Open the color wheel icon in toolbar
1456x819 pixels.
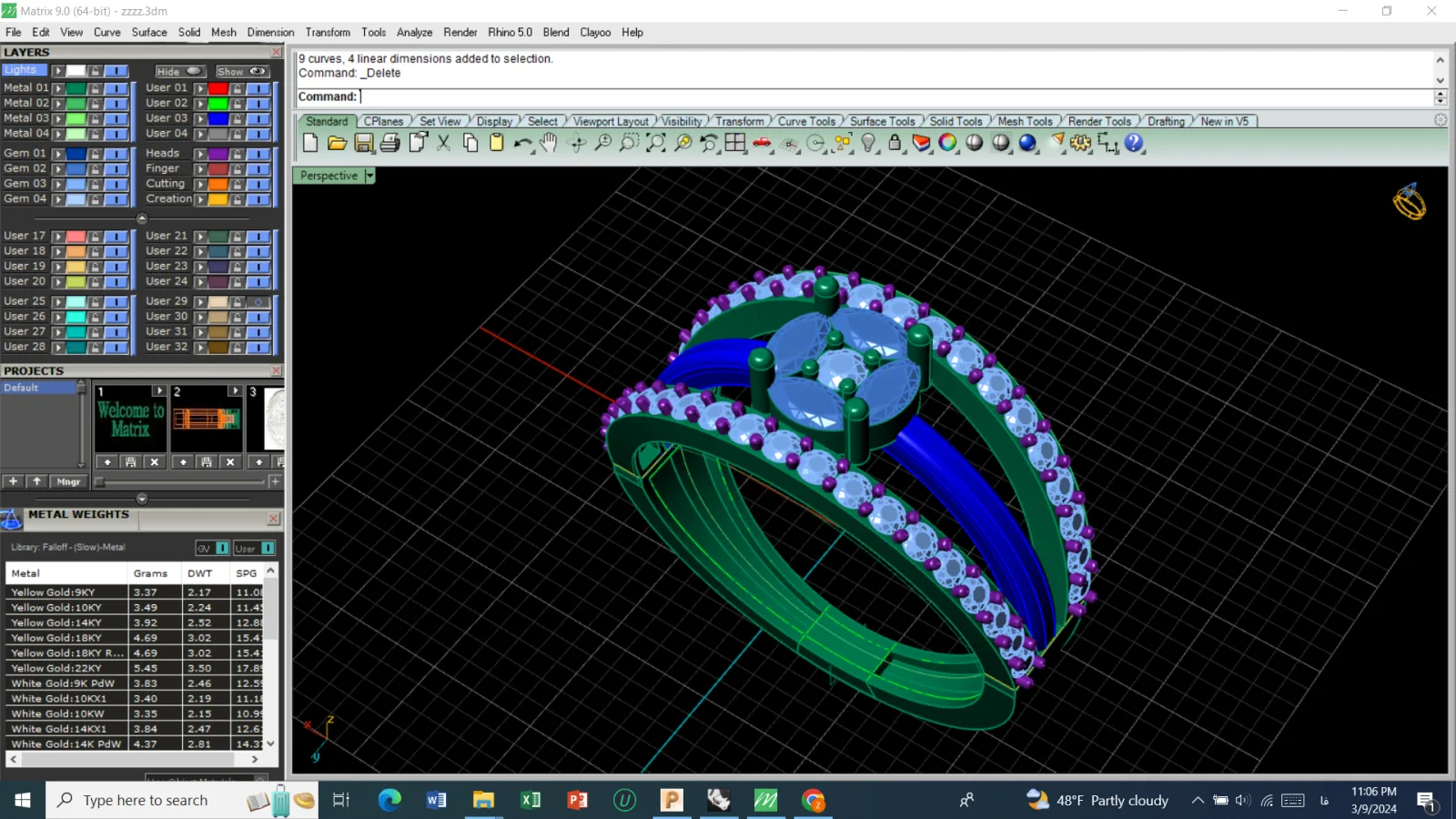[x=948, y=143]
